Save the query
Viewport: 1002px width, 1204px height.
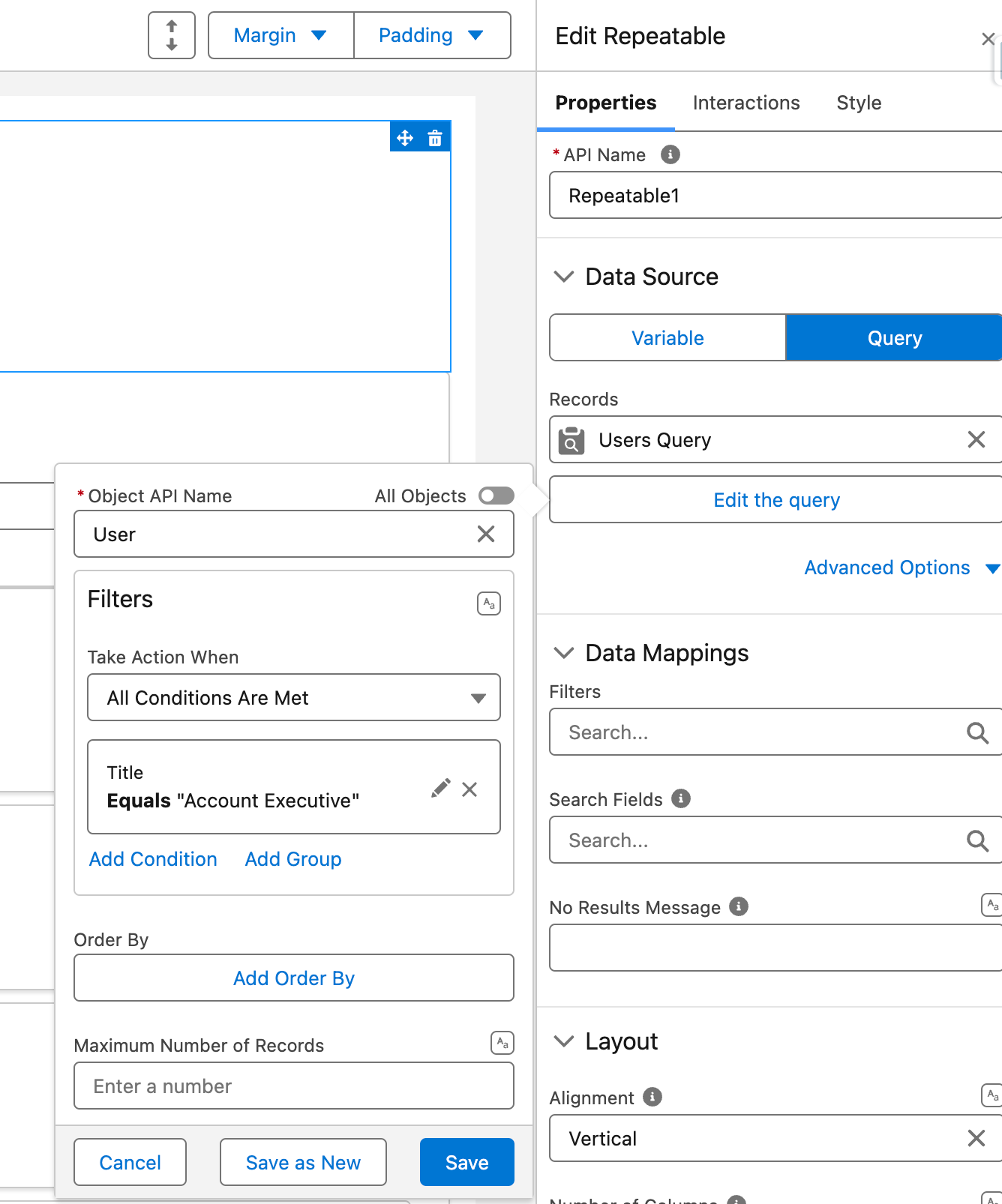click(x=467, y=1162)
